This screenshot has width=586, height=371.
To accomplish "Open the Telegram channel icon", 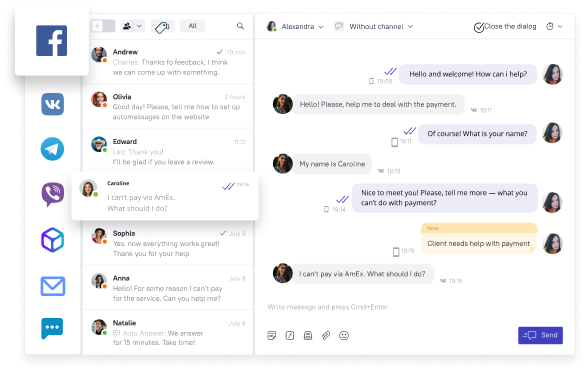I will [x=52, y=149].
